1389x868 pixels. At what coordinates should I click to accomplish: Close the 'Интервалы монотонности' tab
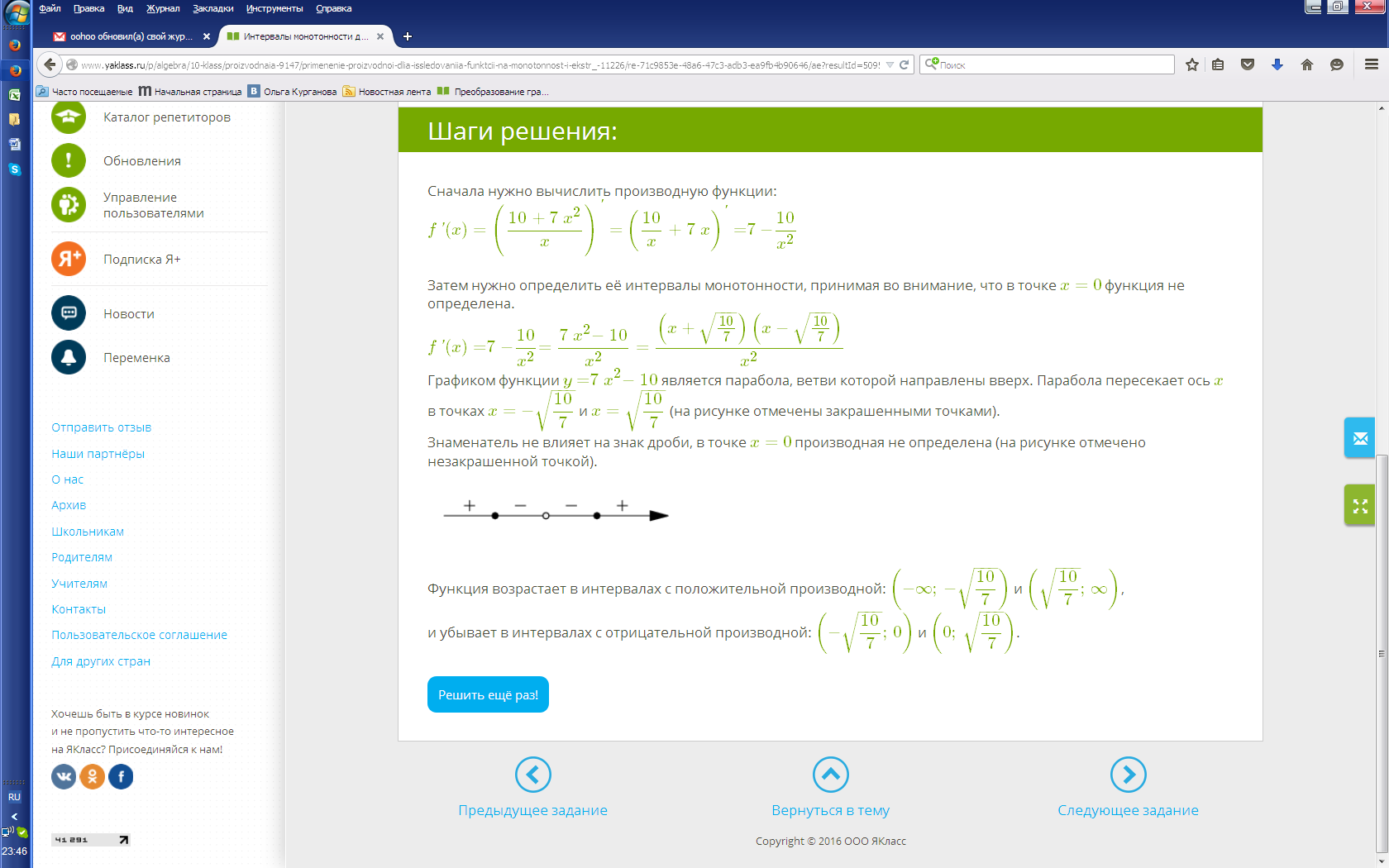pyautogui.click(x=380, y=36)
